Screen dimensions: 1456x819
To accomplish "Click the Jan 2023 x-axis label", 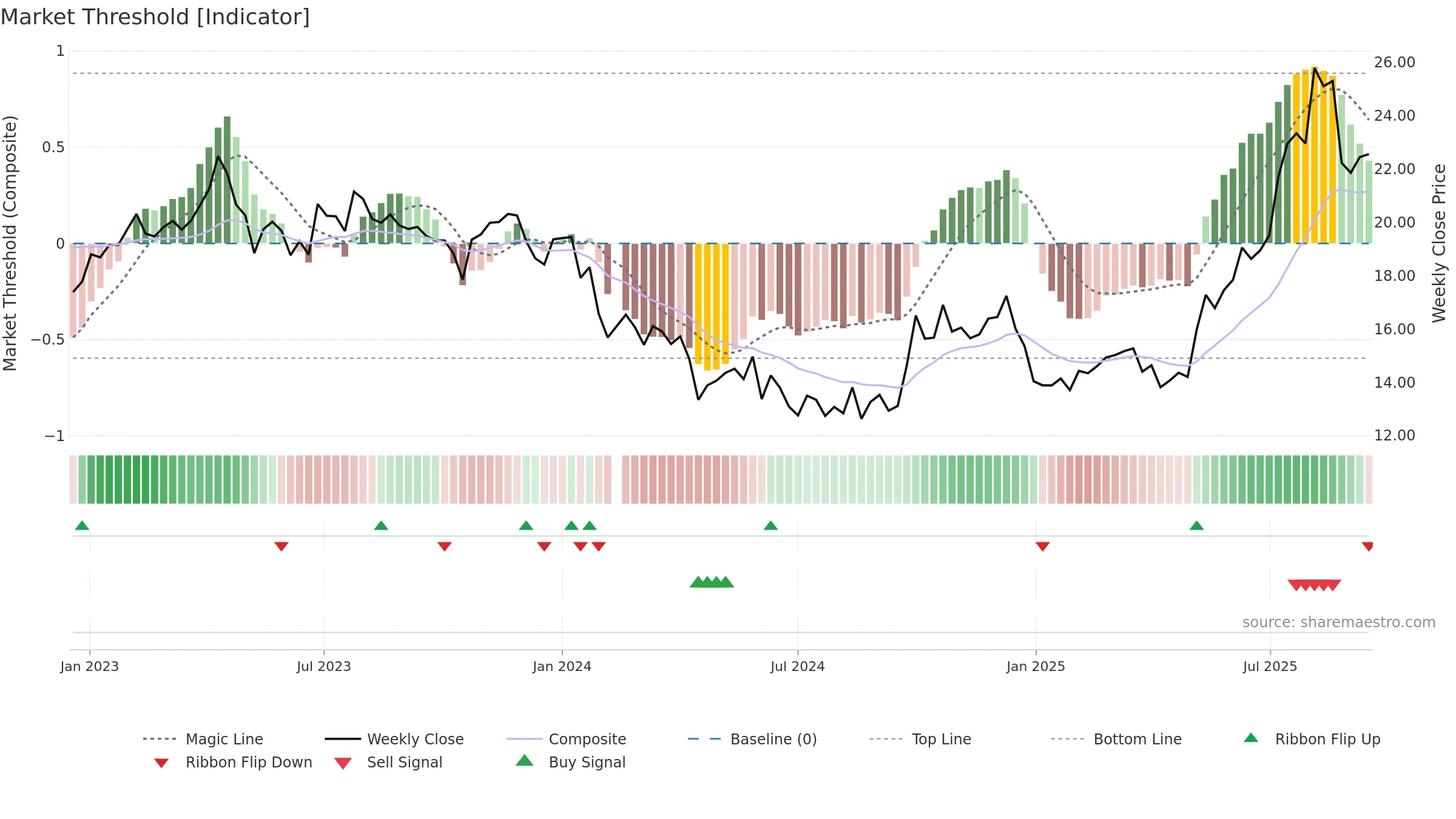I will 90,666.
